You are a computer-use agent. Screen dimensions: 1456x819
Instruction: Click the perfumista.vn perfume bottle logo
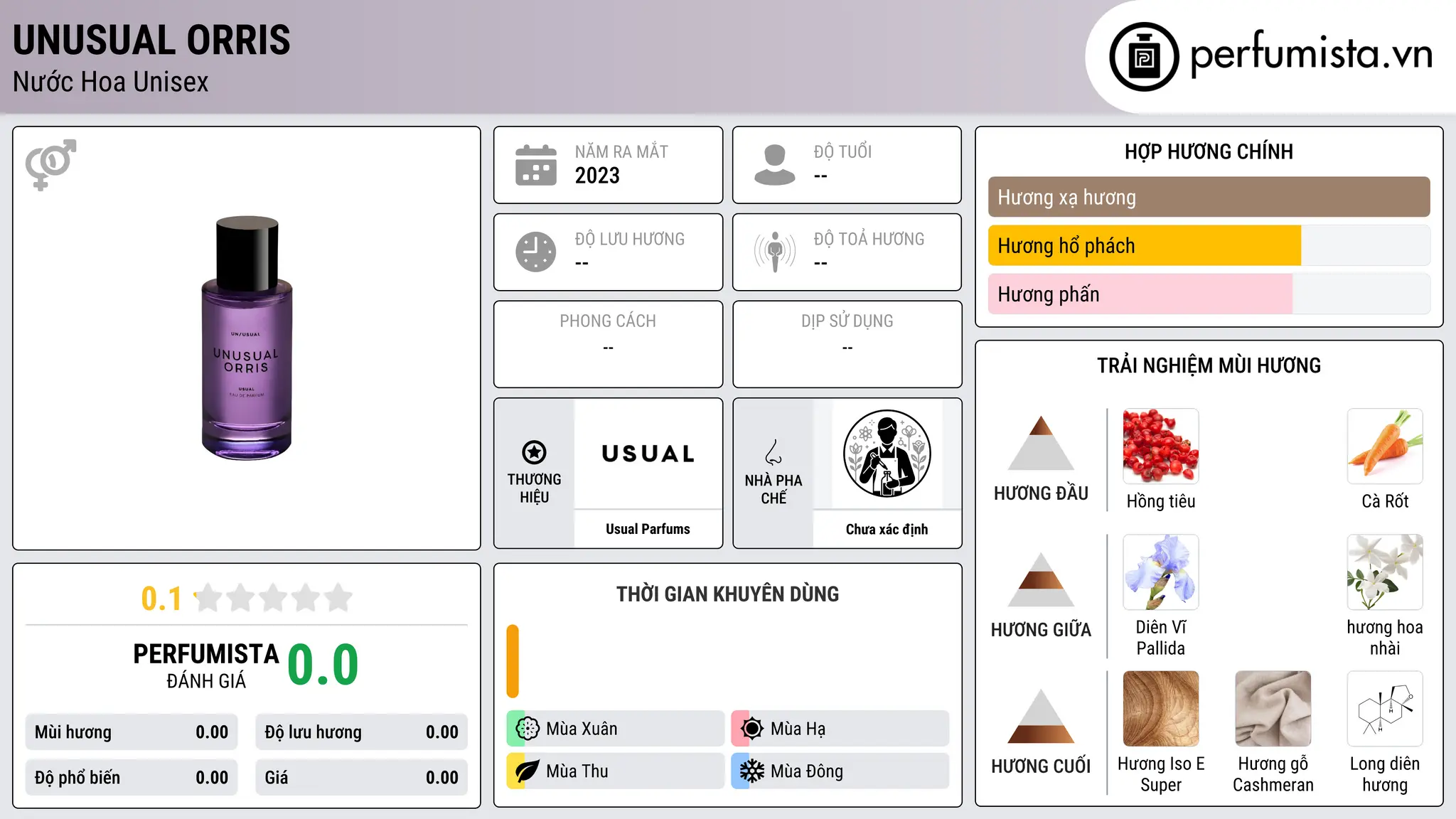click(x=1144, y=57)
